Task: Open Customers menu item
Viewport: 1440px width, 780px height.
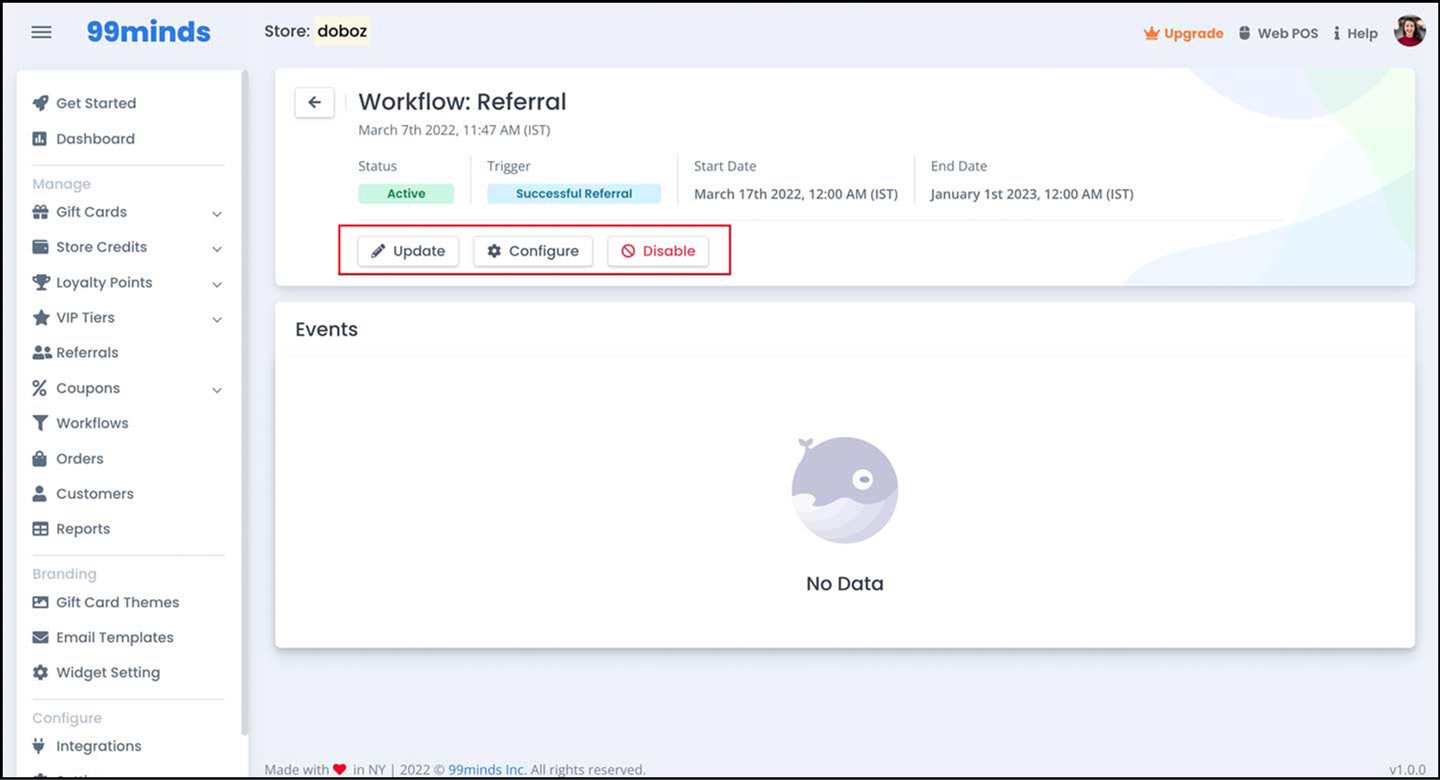Action: 95,494
